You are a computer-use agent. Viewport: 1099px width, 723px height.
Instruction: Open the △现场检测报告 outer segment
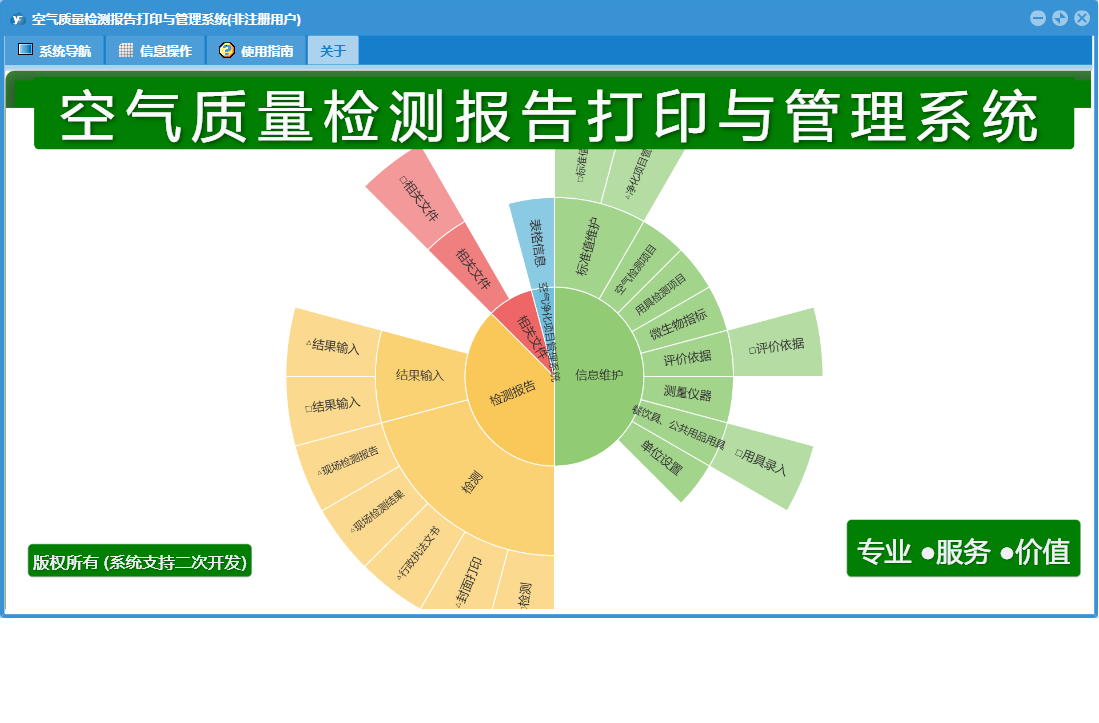coord(348,461)
